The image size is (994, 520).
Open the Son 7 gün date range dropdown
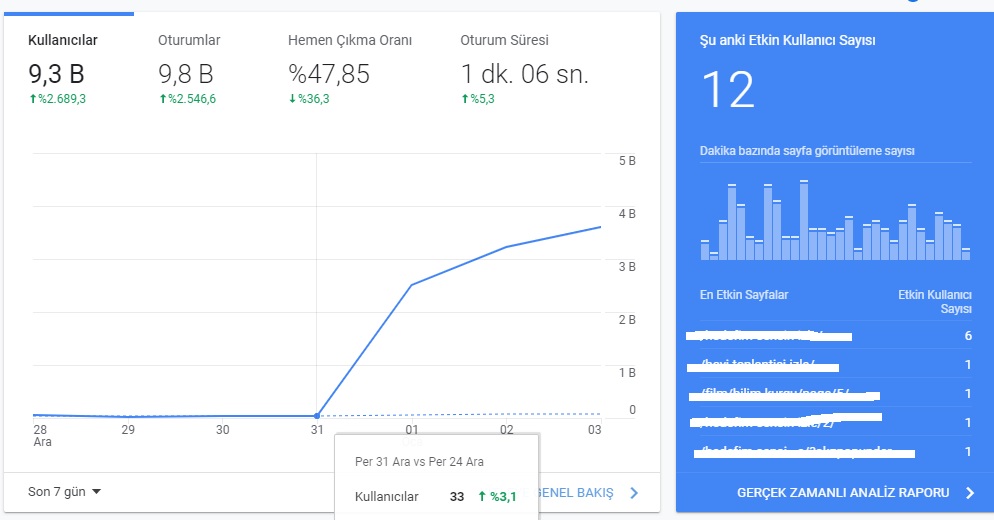[64, 491]
